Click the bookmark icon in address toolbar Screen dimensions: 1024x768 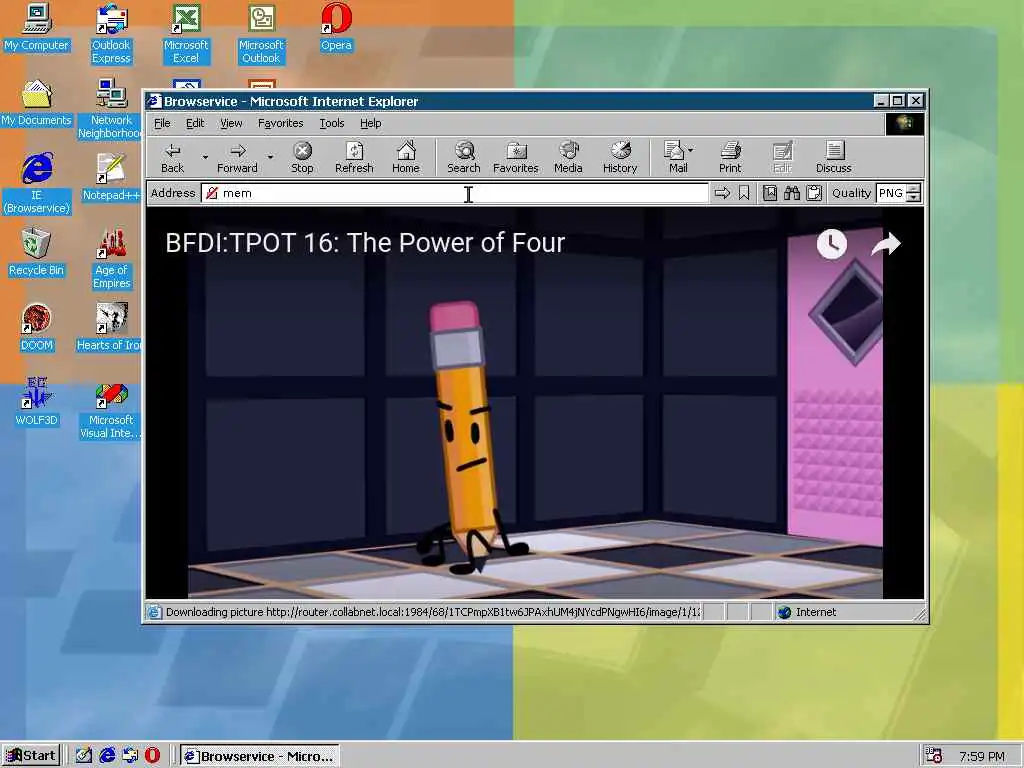[744, 193]
